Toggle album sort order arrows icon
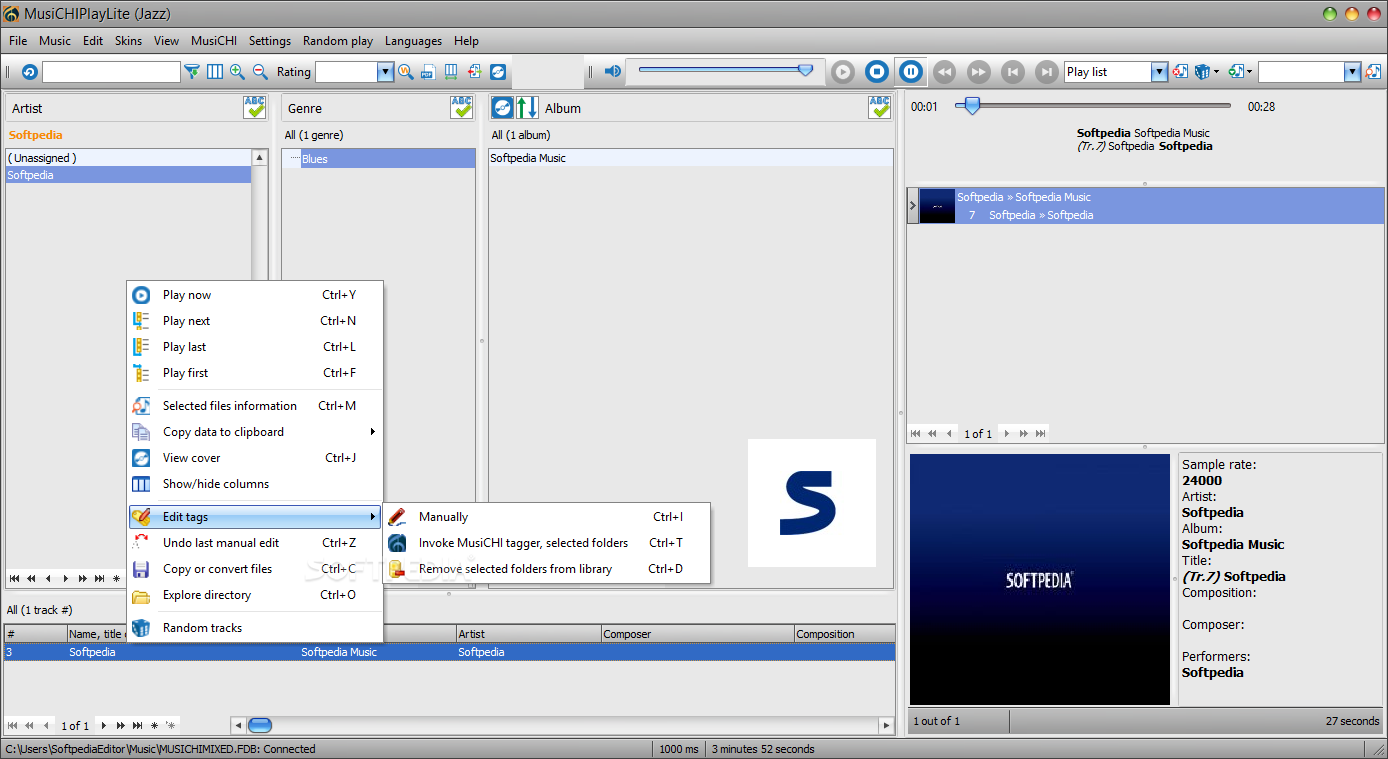The height and width of the screenshot is (759, 1388). 527,108
